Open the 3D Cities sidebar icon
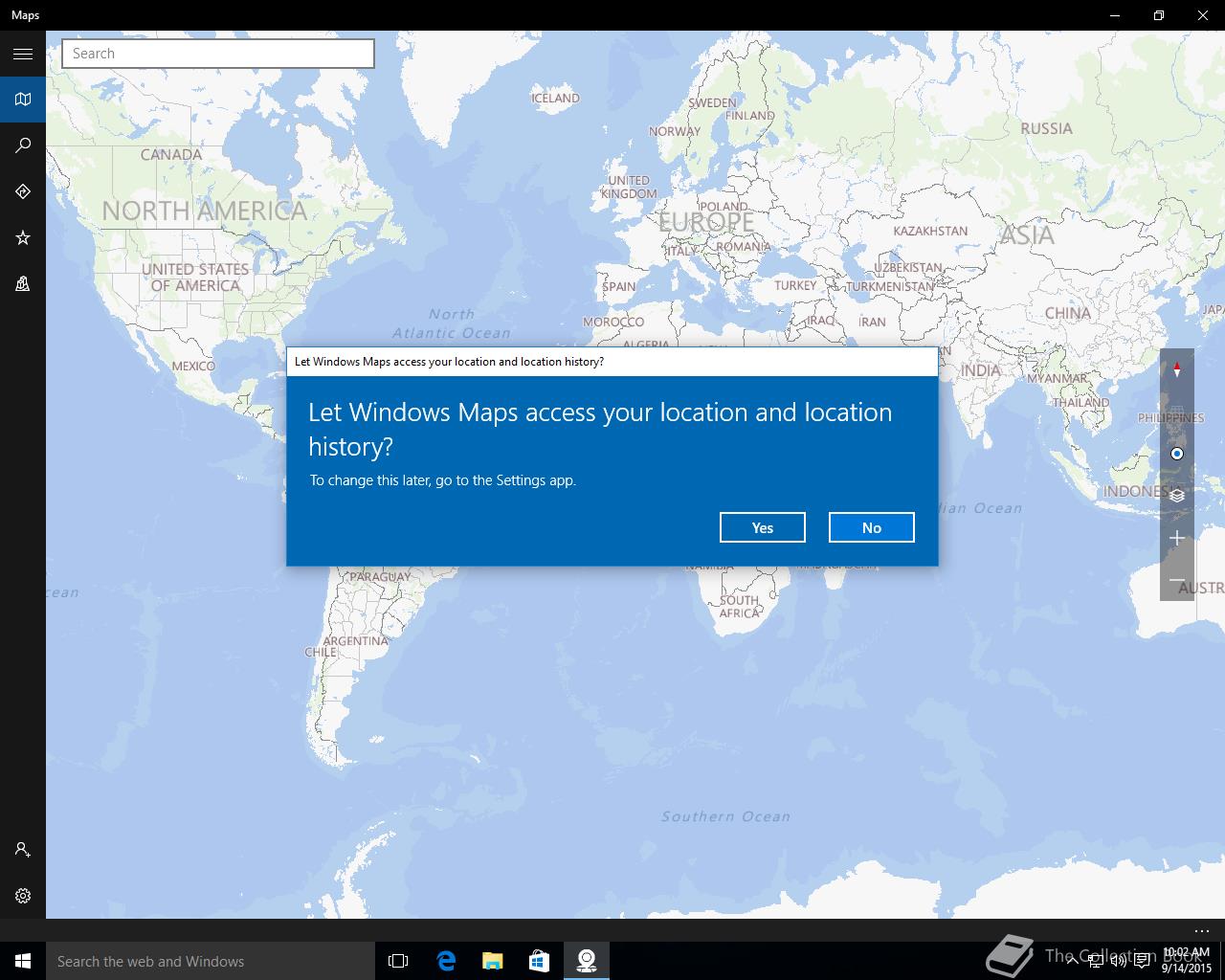The image size is (1225, 980). [x=23, y=283]
